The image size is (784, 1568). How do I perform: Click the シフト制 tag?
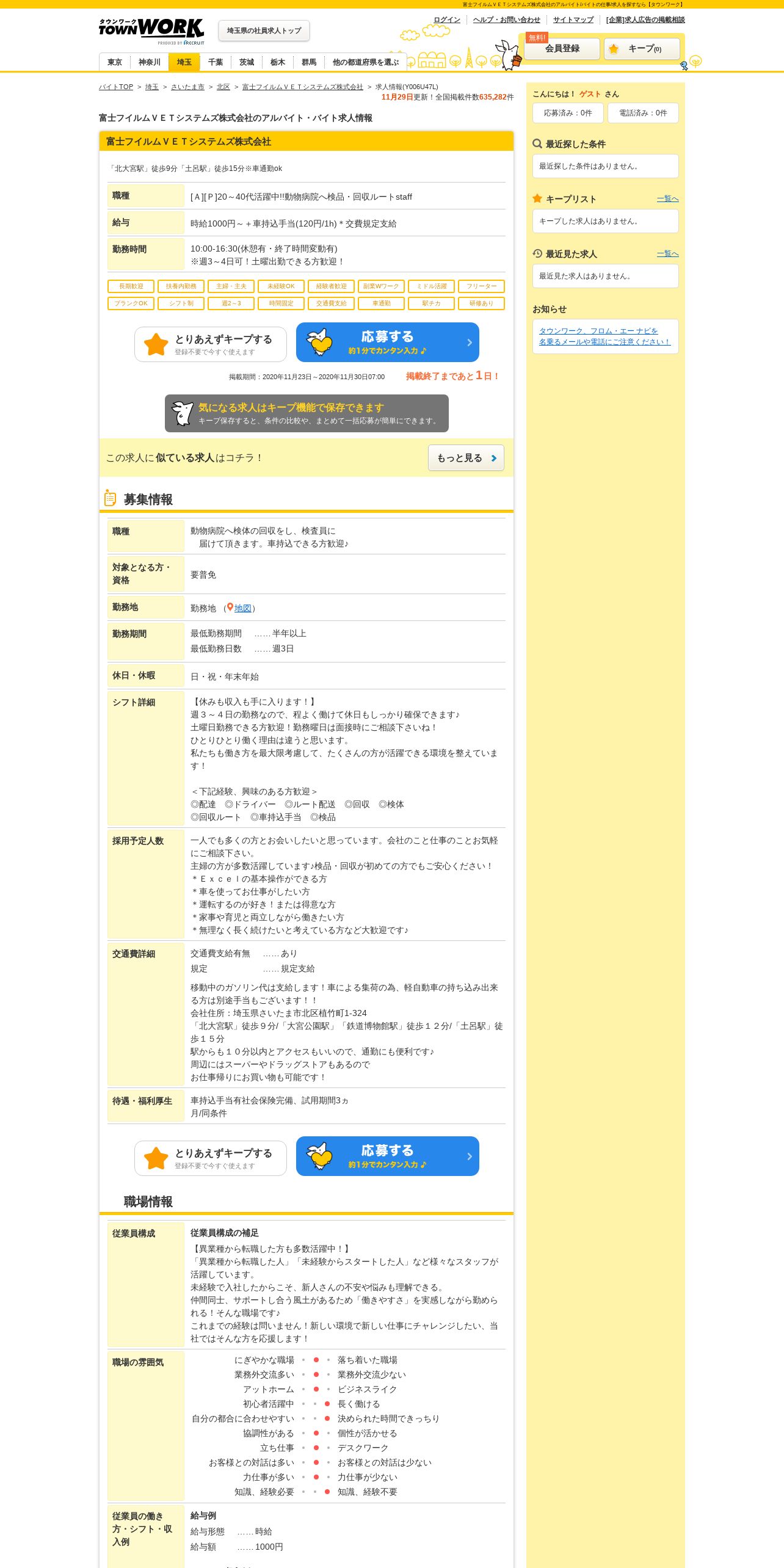tap(181, 303)
